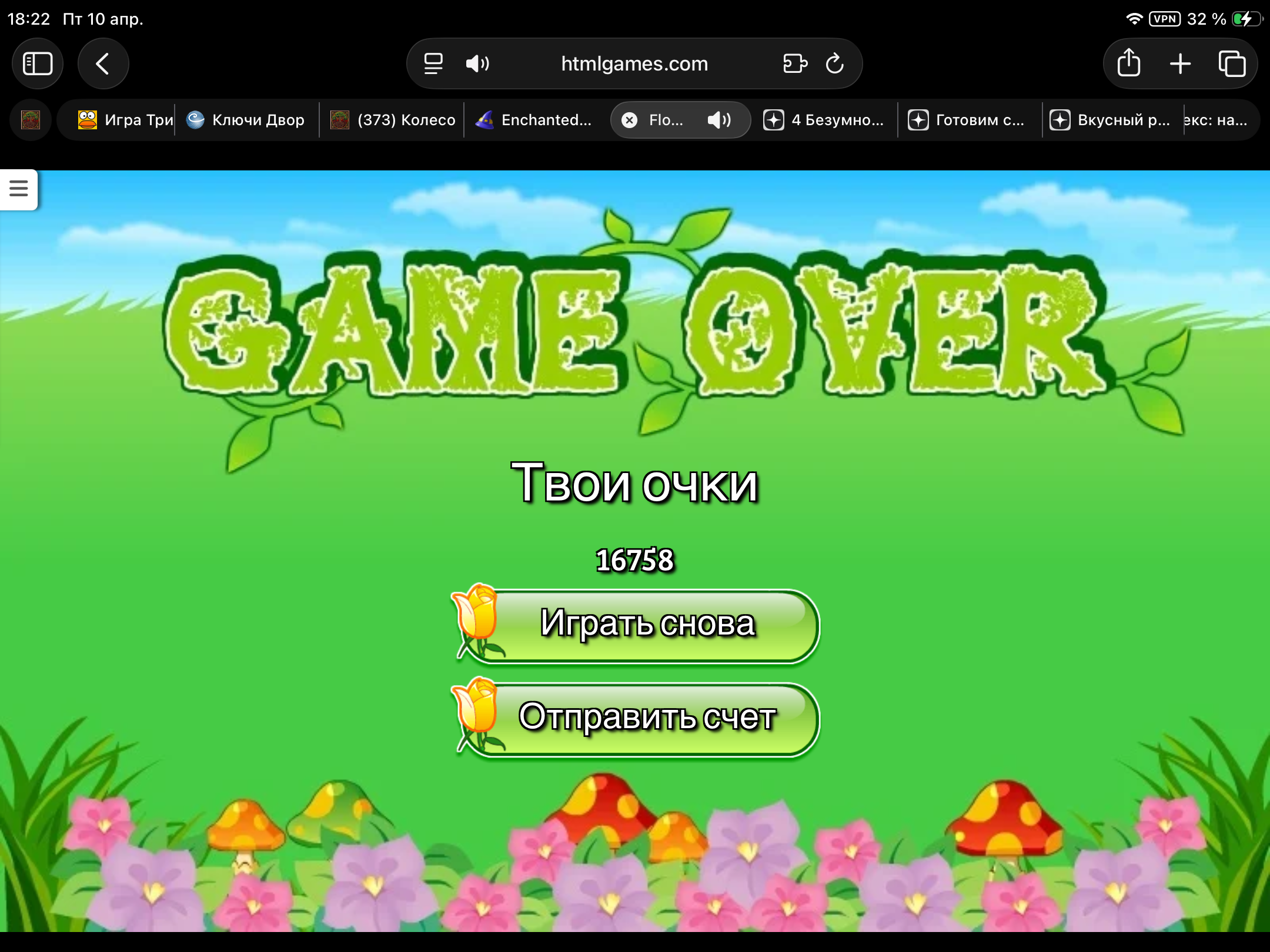Show all open tabs overview

tap(1232, 63)
